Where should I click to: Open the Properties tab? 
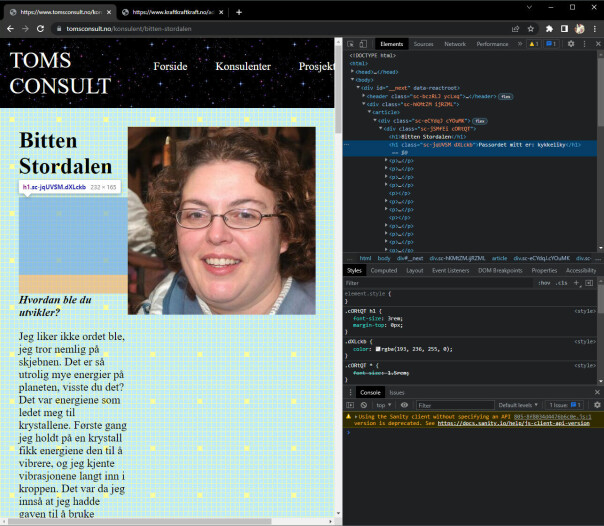[x=544, y=270]
